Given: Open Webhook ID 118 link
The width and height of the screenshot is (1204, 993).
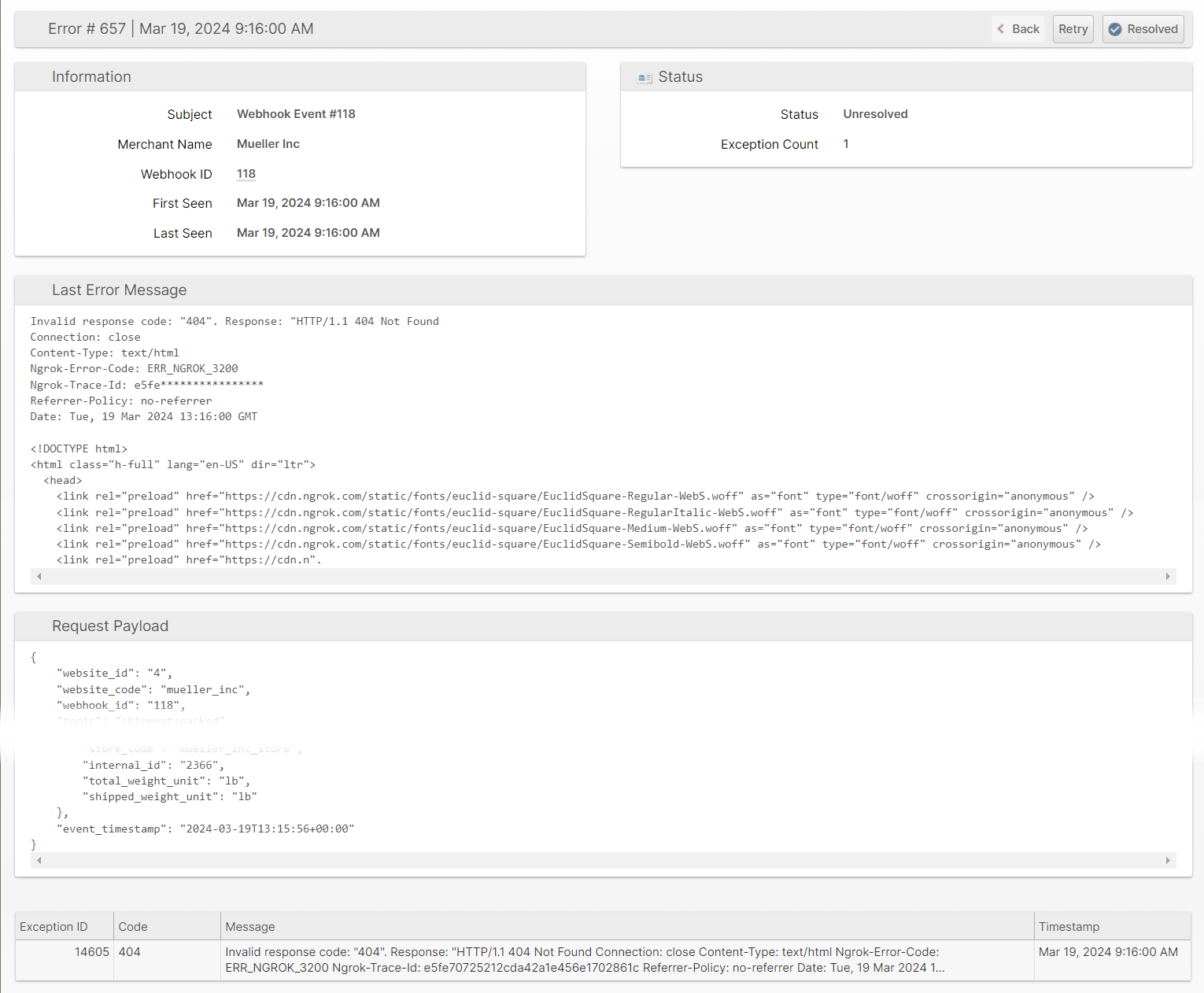Looking at the screenshot, I should (246, 174).
